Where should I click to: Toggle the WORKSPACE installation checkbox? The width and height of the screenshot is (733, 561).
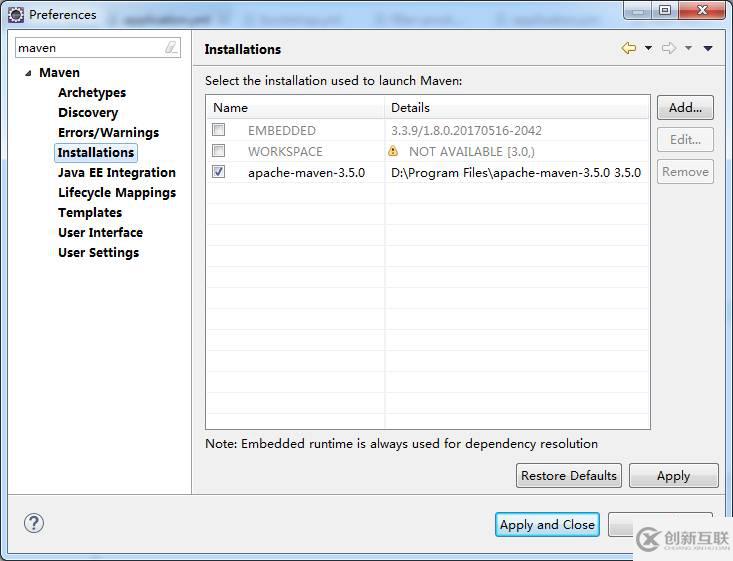pyautogui.click(x=219, y=151)
